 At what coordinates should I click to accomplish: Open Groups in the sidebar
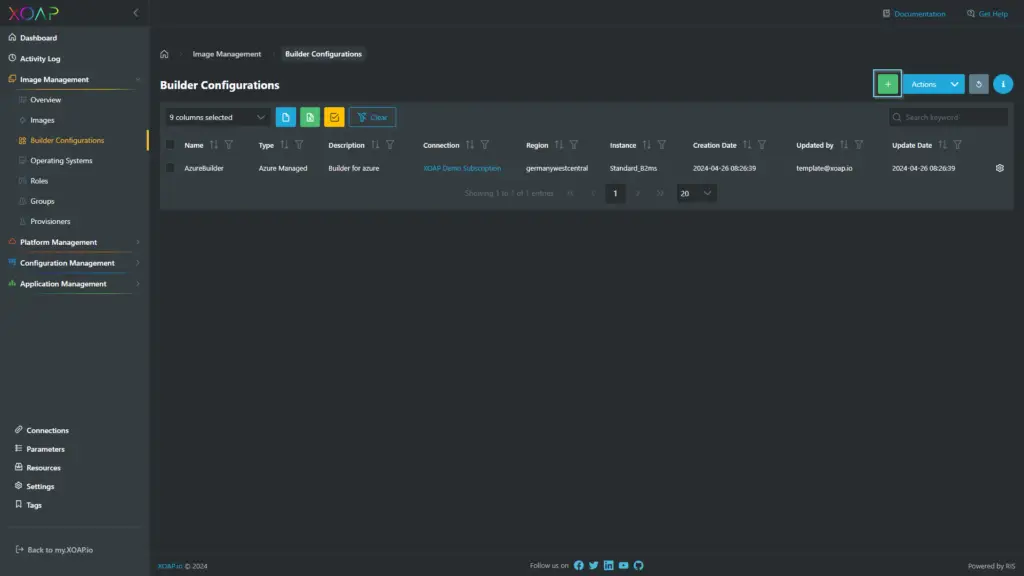point(42,201)
